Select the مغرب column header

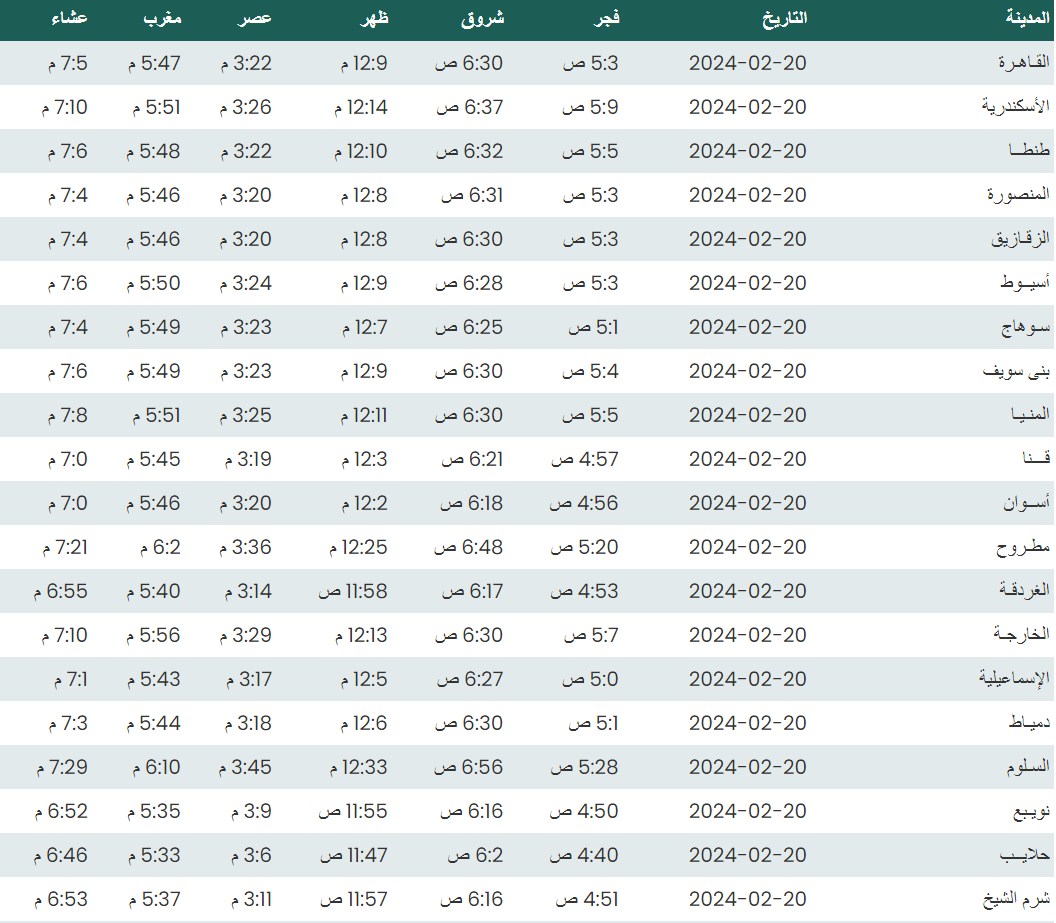(162, 18)
